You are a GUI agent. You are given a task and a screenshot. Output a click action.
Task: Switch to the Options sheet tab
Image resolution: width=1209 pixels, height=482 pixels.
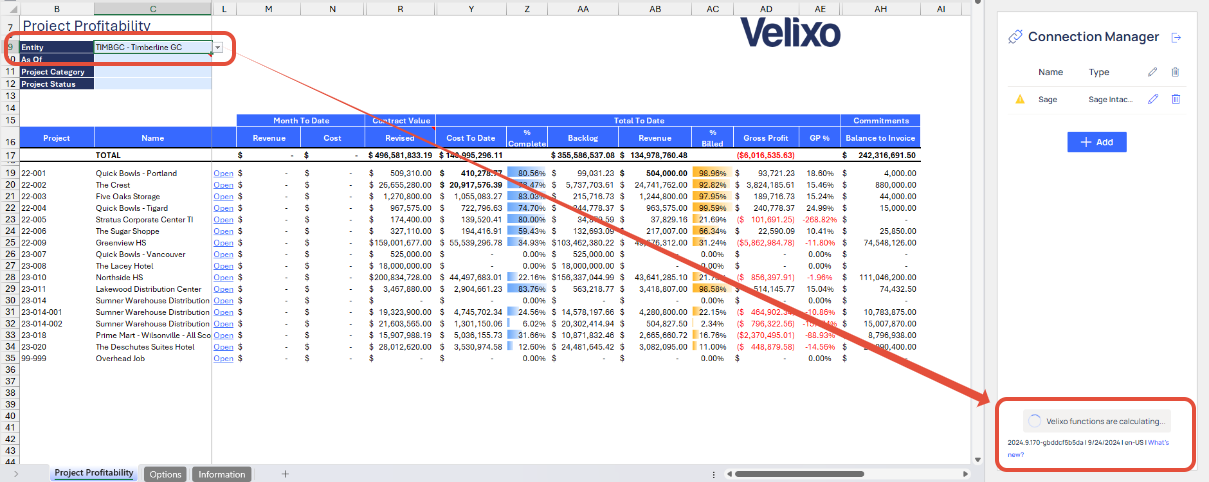tap(165, 474)
